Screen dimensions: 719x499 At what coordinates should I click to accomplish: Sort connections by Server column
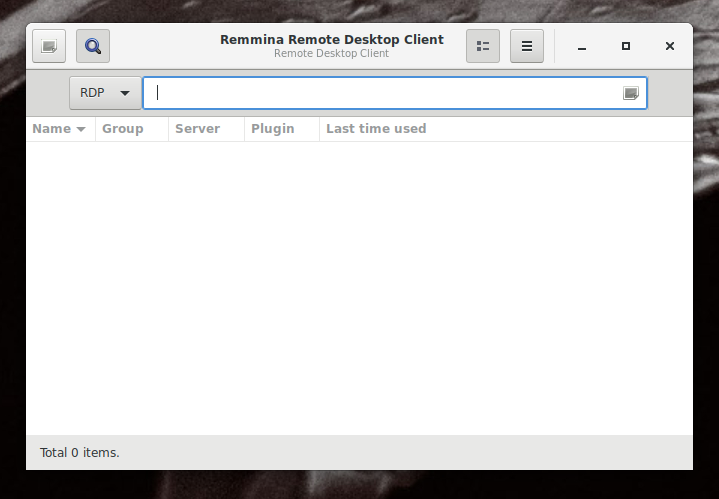pos(206,129)
